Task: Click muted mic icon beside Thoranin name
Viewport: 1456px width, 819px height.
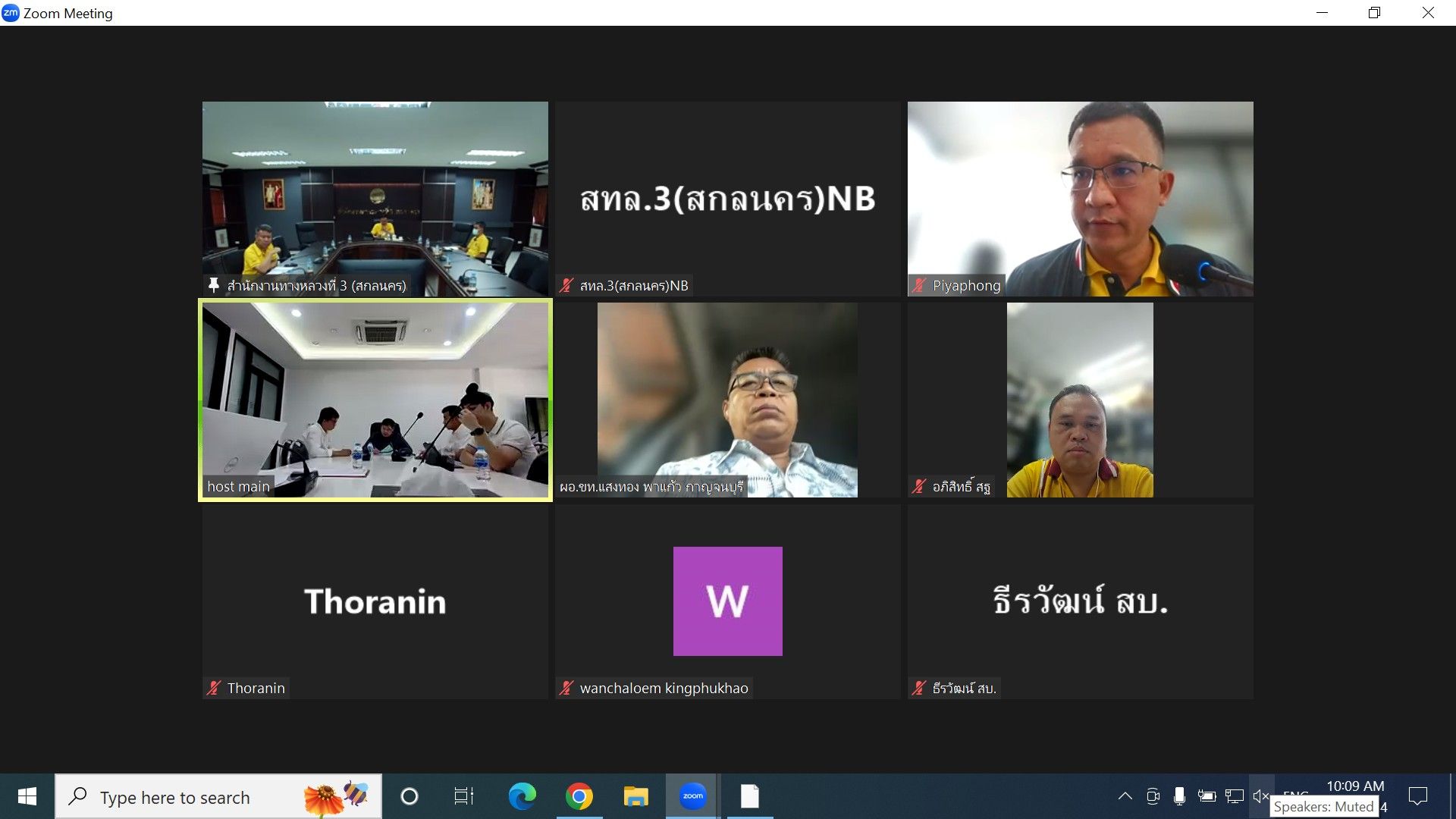Action: [x=214, y=688]
